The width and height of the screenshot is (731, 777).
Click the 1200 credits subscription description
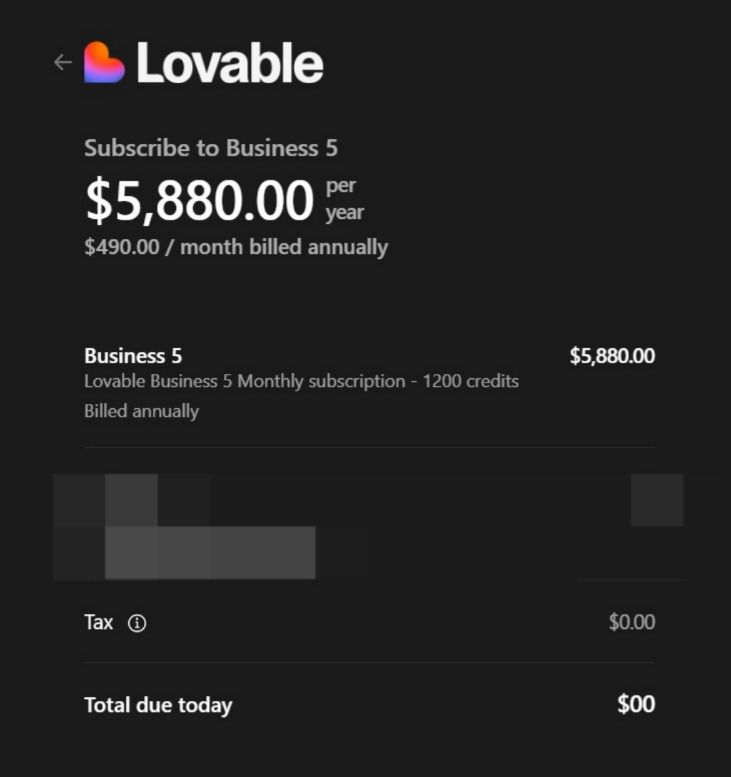click(x=301, y=381)
